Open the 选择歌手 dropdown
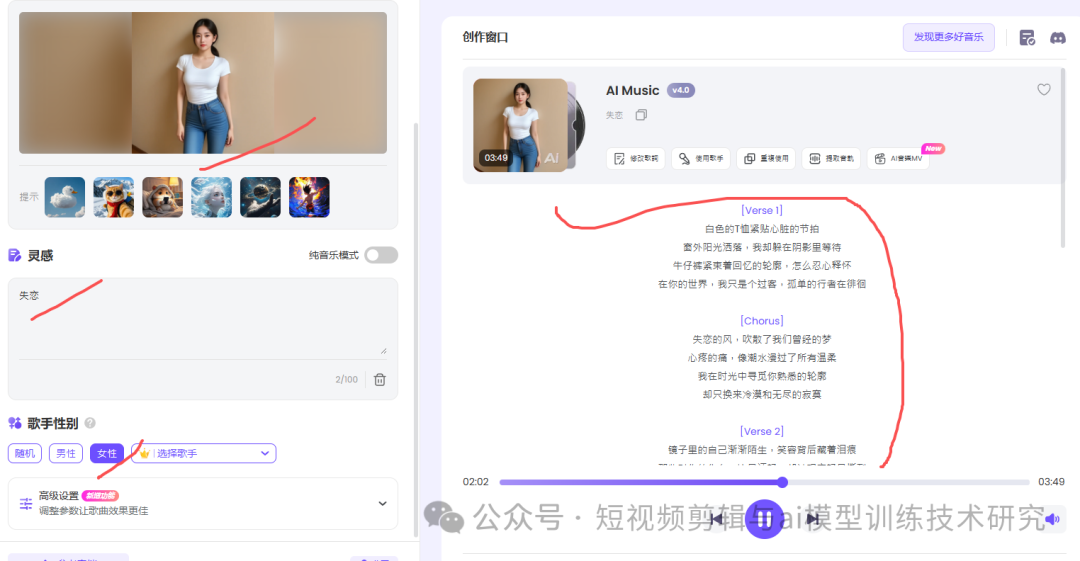Image resolution: width=1080 pixels, height=561 pixels. coord(204,453)
